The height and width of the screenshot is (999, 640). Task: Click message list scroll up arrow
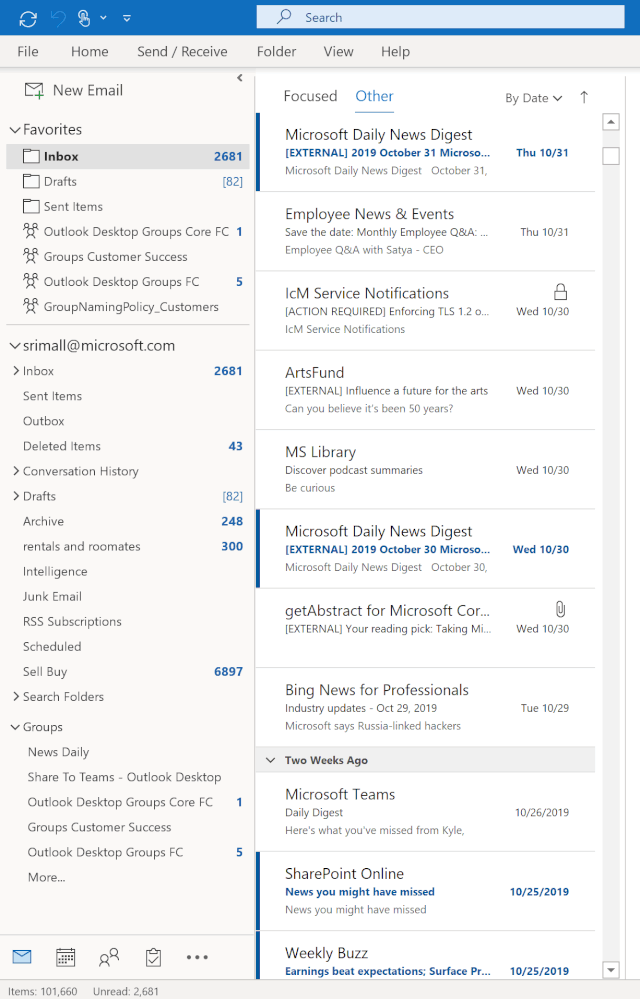click(x=611, y=122)
